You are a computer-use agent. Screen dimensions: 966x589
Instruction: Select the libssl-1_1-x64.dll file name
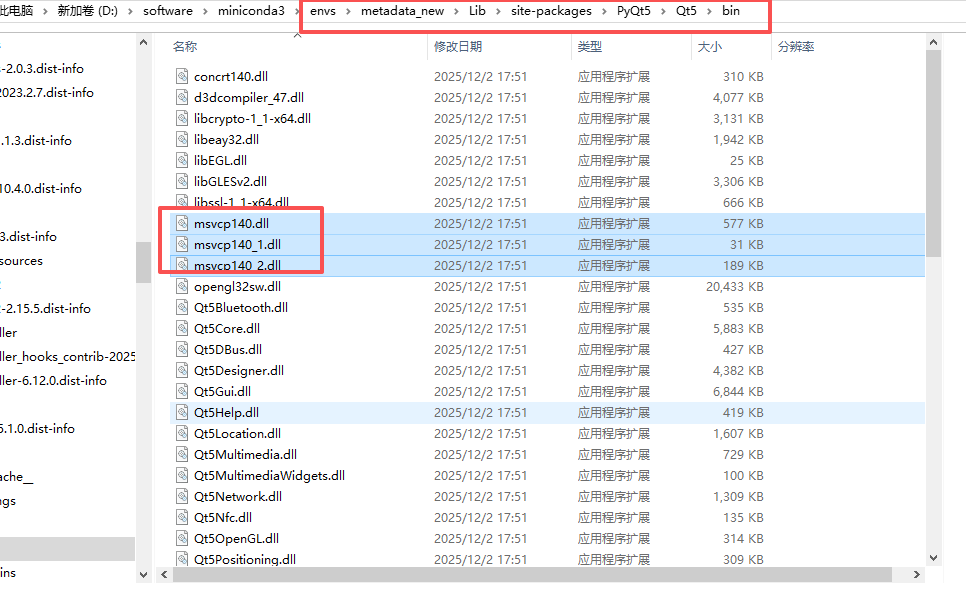point(242,202)
